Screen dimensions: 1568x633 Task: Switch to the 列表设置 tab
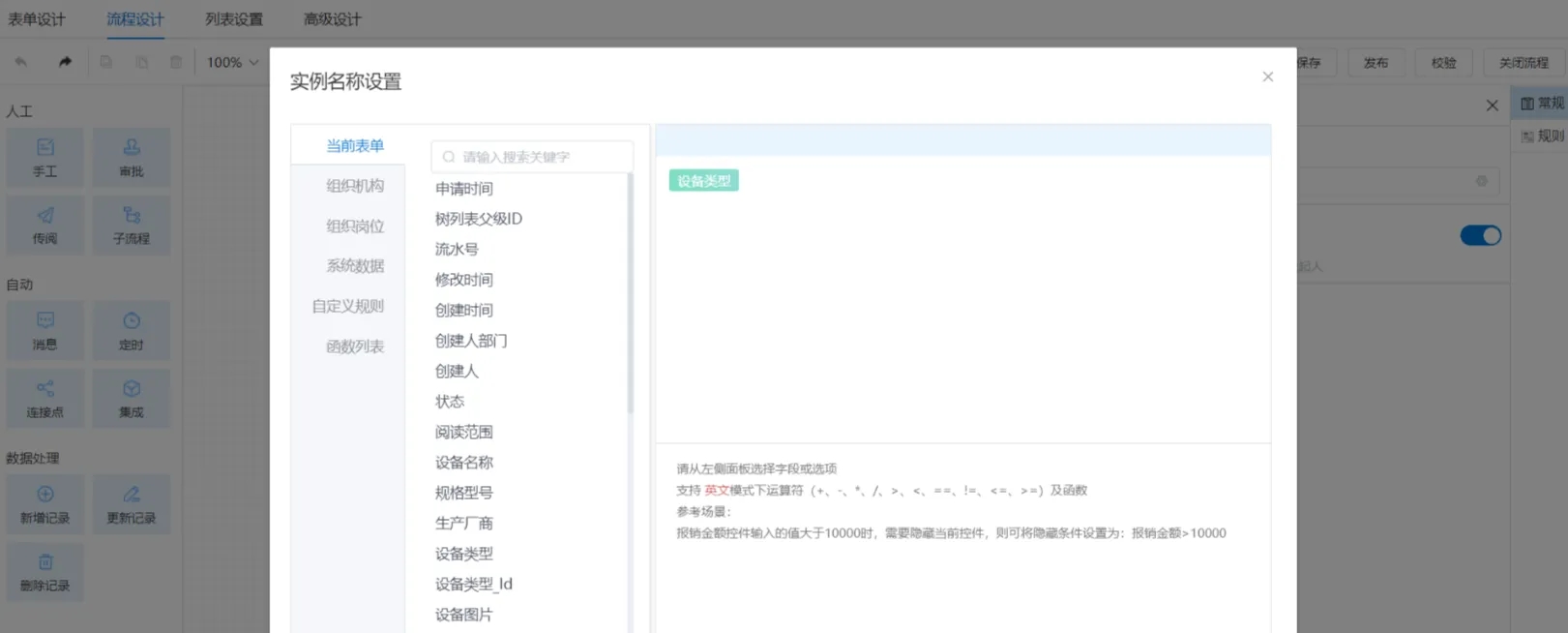click(234, 19)
